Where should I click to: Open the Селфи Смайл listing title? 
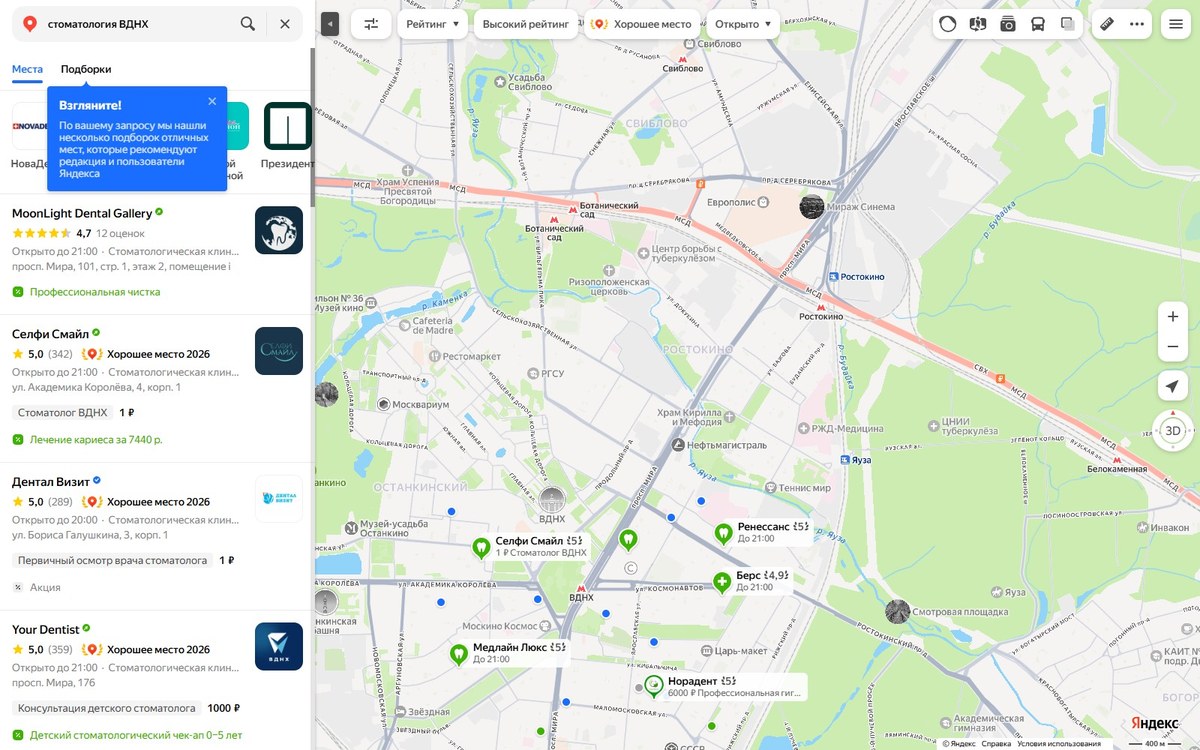pyautogui.click(x=50, y=334)
